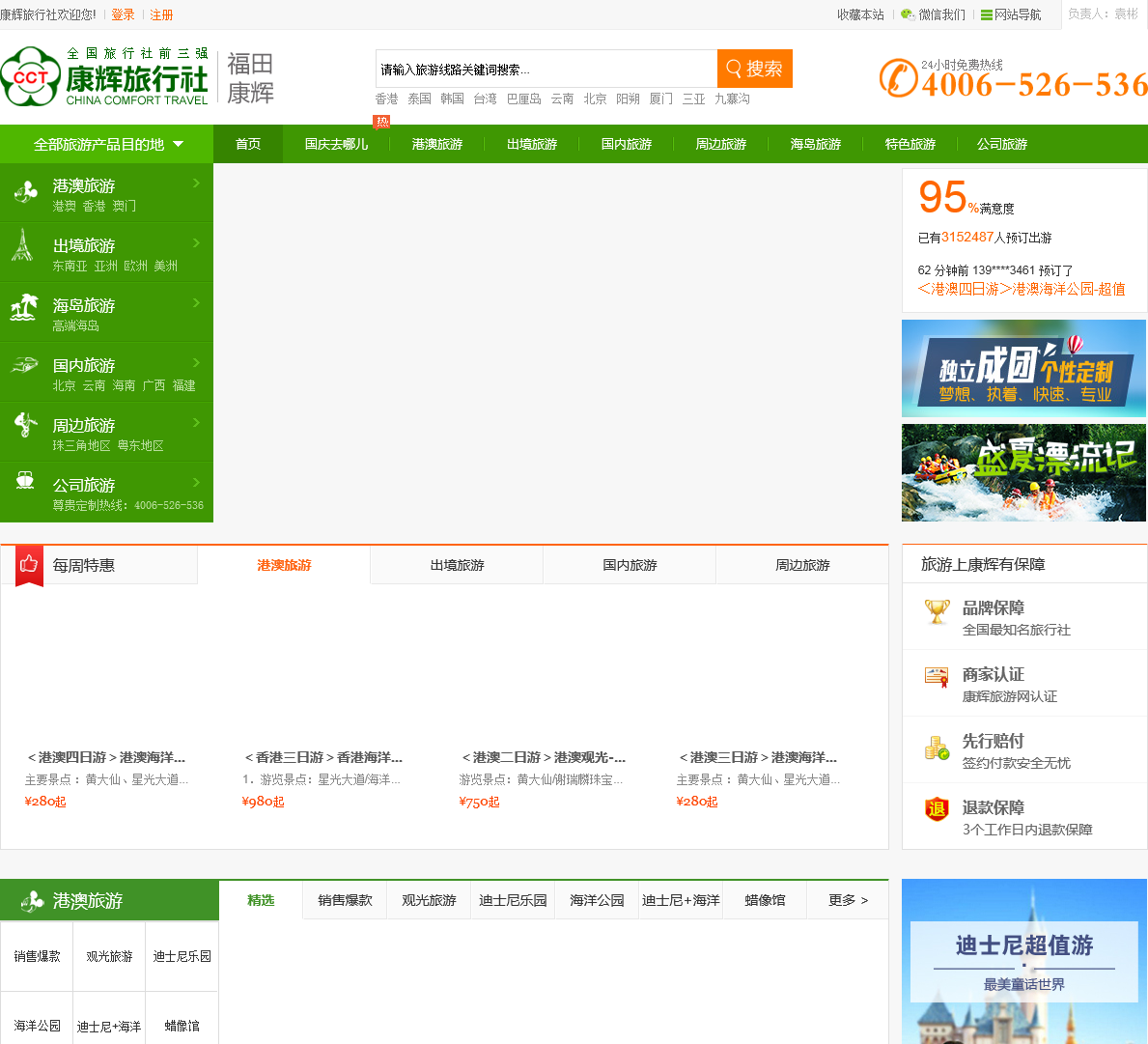Open the 国庆去哪儿 navigation item
This screenshot has width=1148, height=1044.
pyautogui.click(x=337, y=144)
